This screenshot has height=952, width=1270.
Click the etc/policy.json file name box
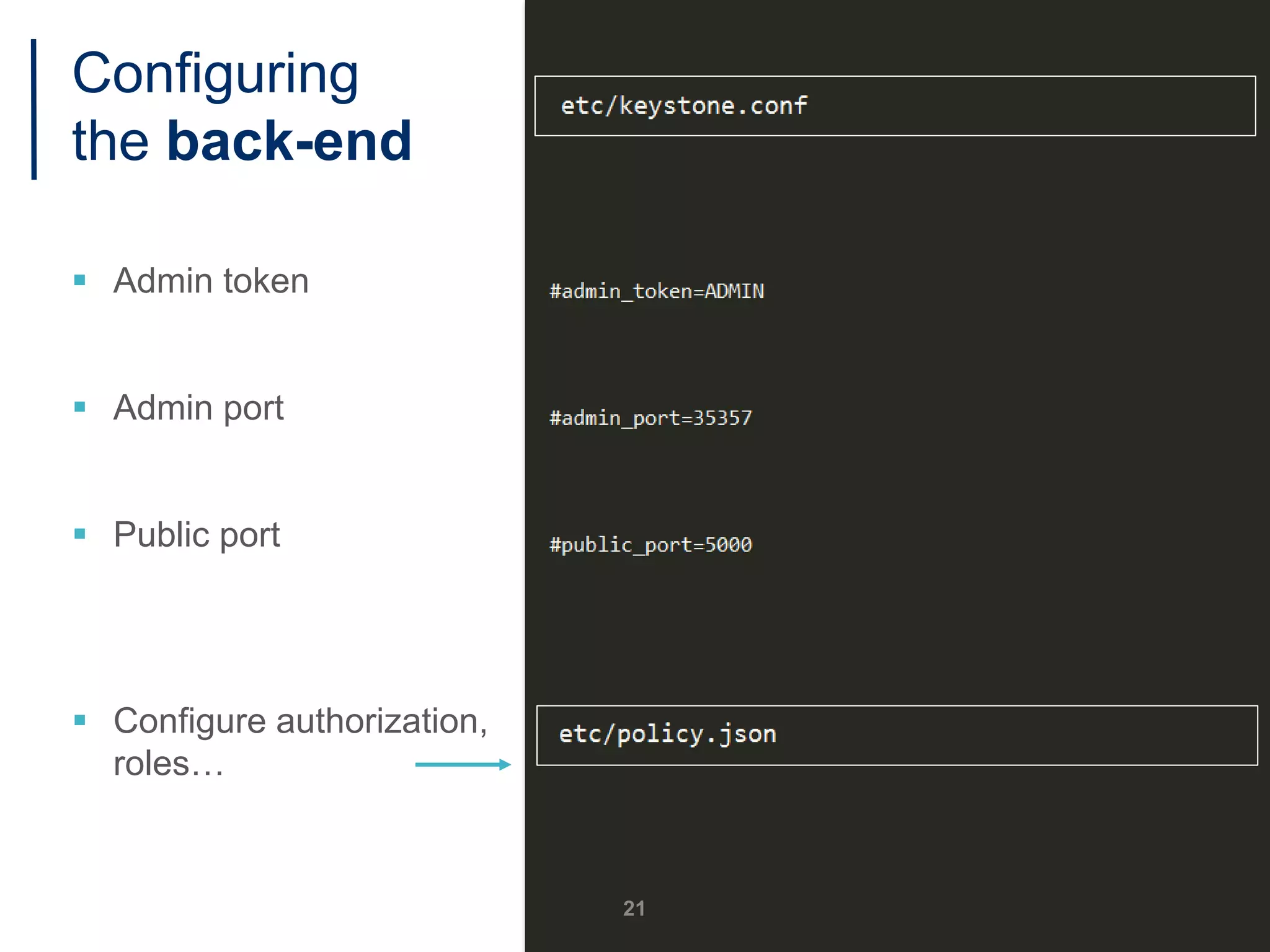point(897,735)
